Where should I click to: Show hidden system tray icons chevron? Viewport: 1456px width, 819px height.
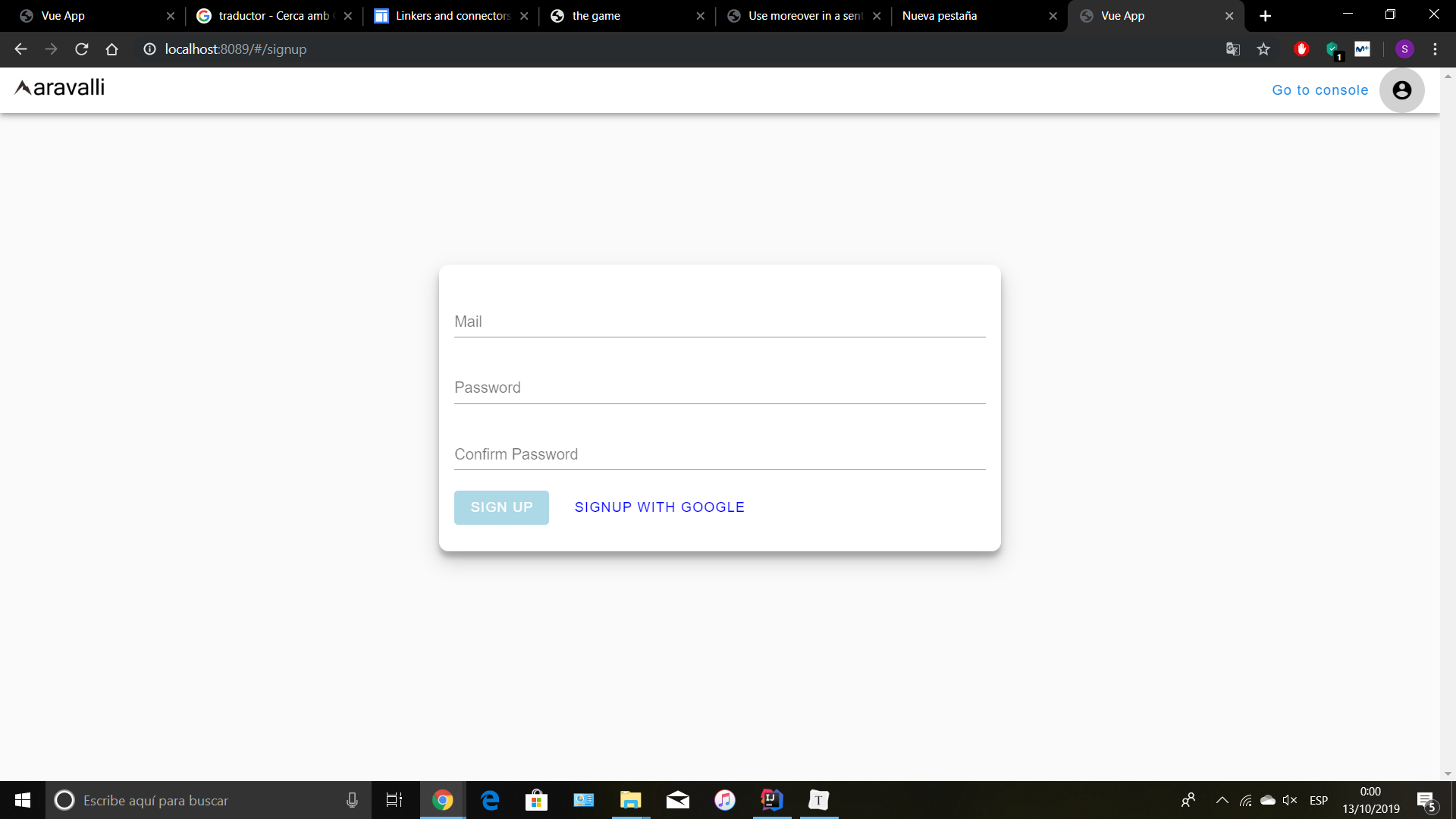(x=1222, y=800)
